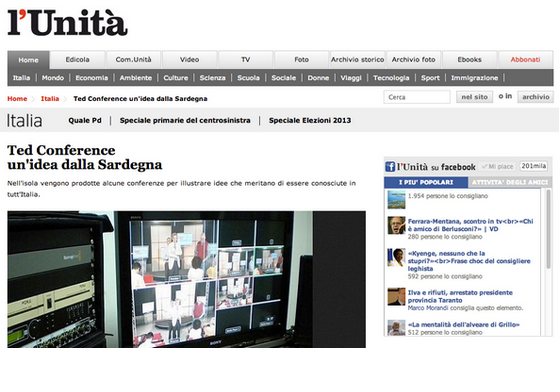Go to the Culture section
The image size is (560, 392).
click(176, 78)
